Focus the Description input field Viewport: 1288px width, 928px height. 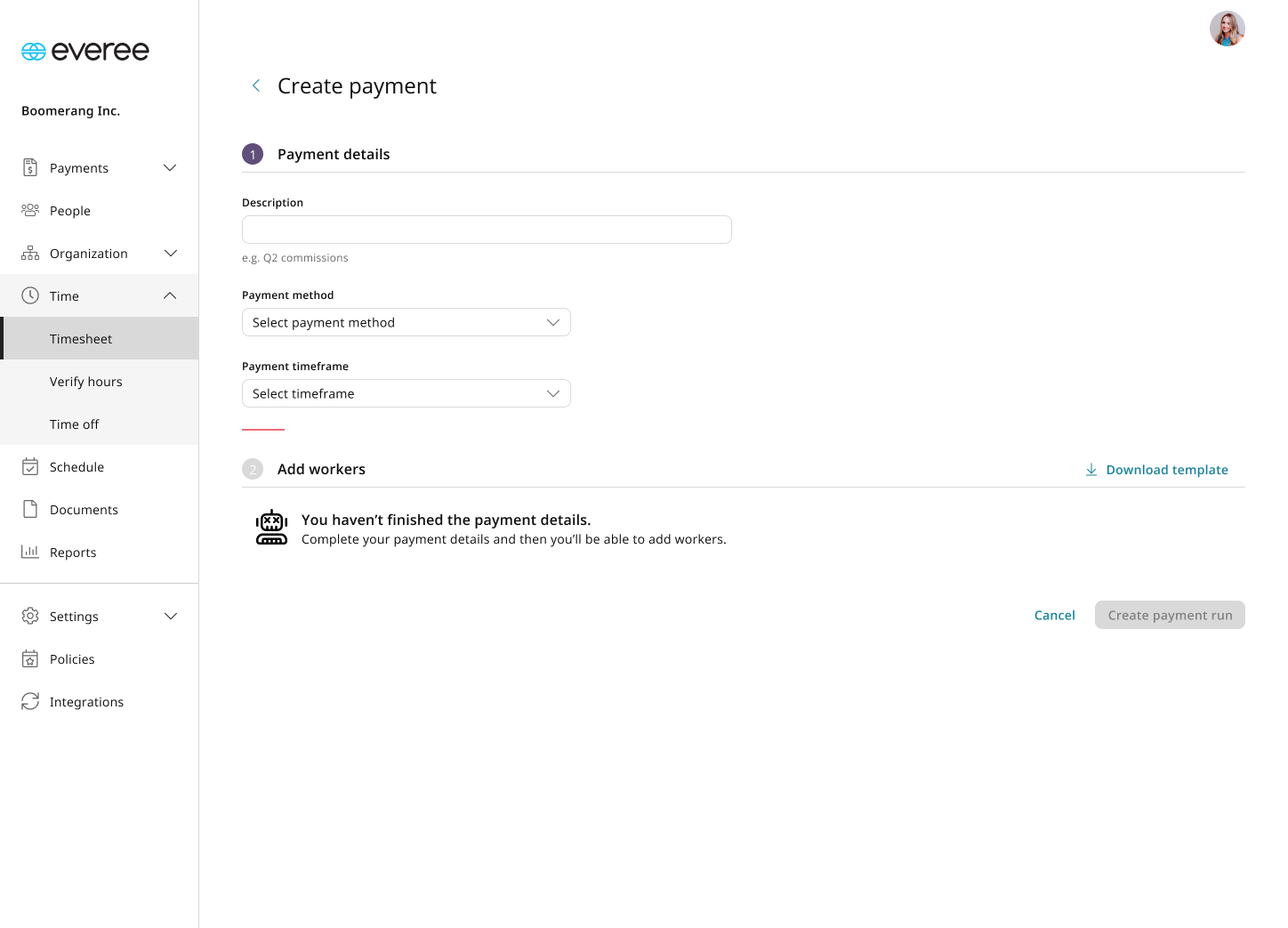[x=487, y=230]
